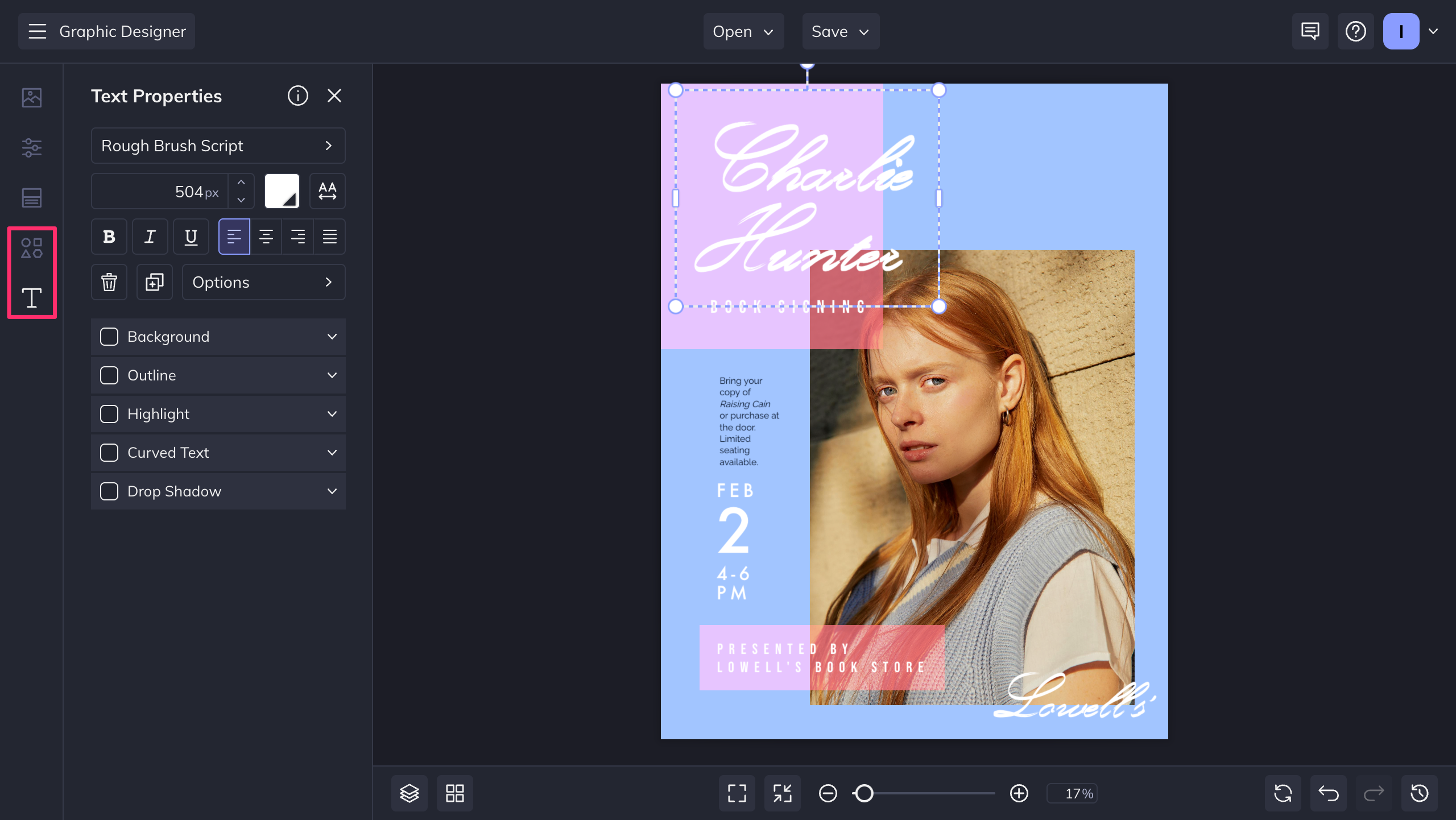Turn on Curved Text checkbox

[109, 453]
